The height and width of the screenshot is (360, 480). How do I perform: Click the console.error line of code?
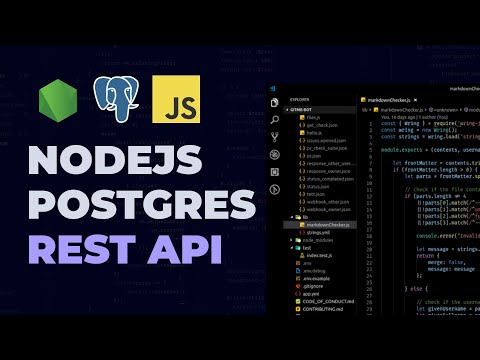(x=448, y=236)
